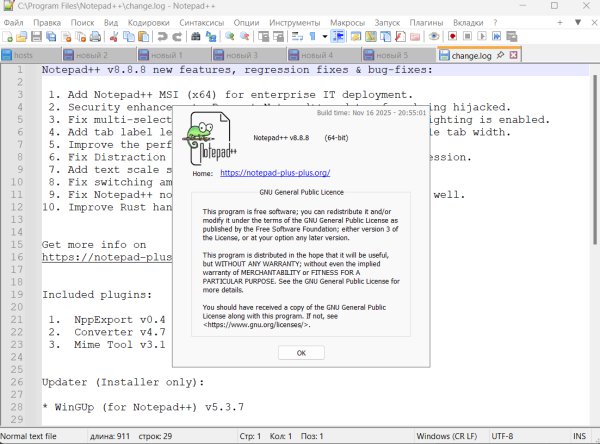Screen dimensions: 600x444
Task: Click Run Macro Multiple Times icon
Action: coord(496,37)
